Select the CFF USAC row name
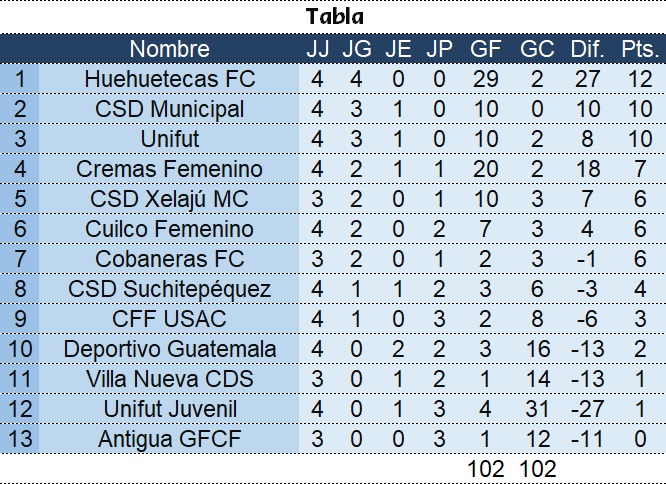 pyautogui.click(x=170, y=319)
